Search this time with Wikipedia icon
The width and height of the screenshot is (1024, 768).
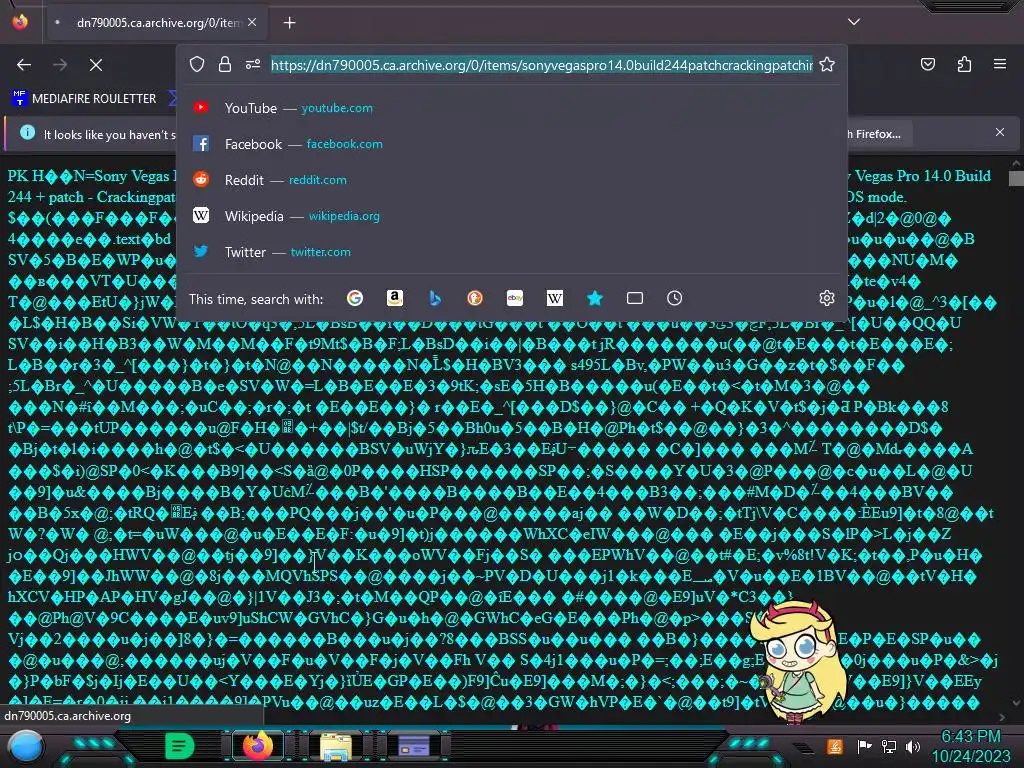(x=554, y=298)
